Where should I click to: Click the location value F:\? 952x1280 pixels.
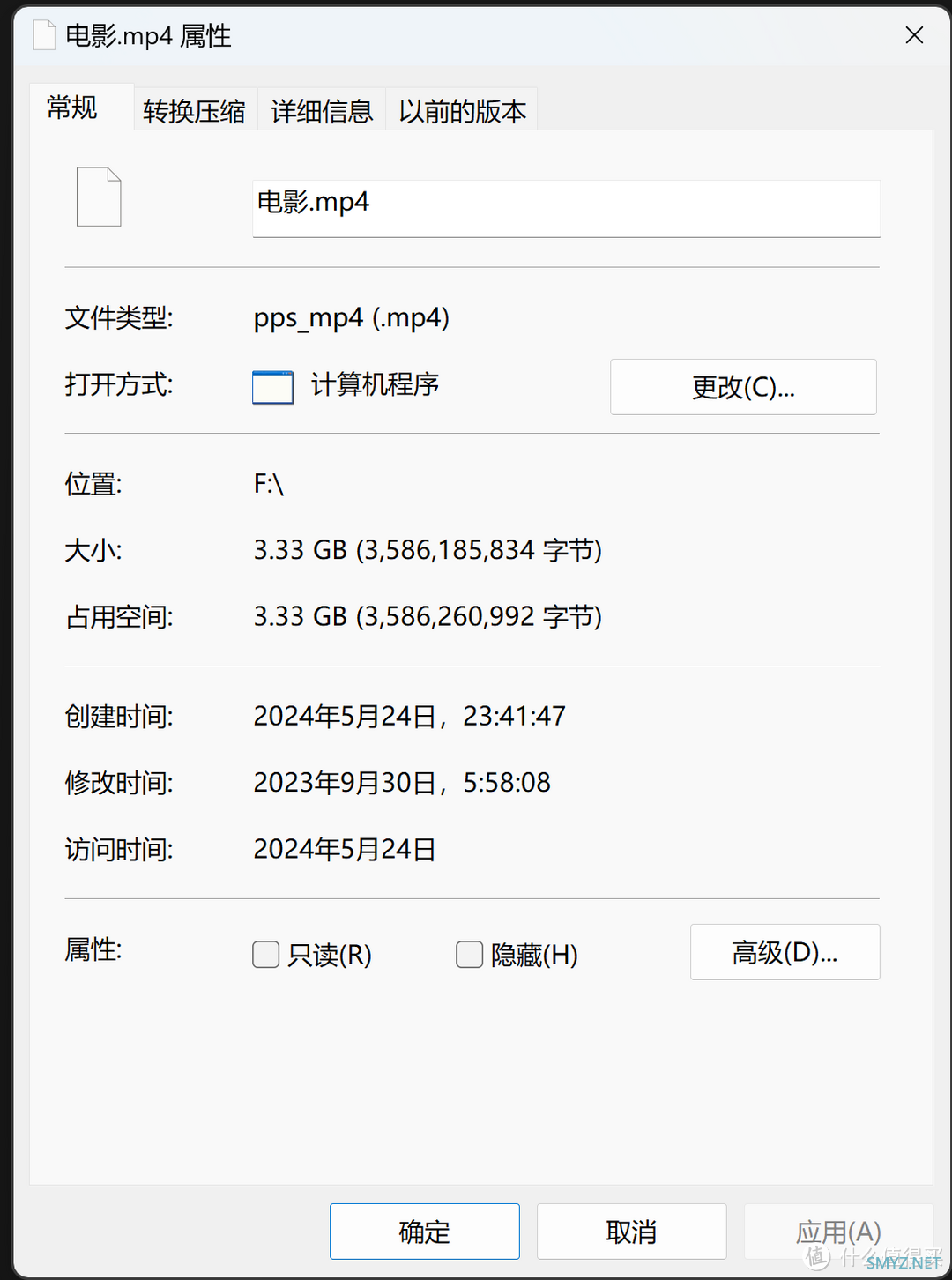click(x=269, y=484)
